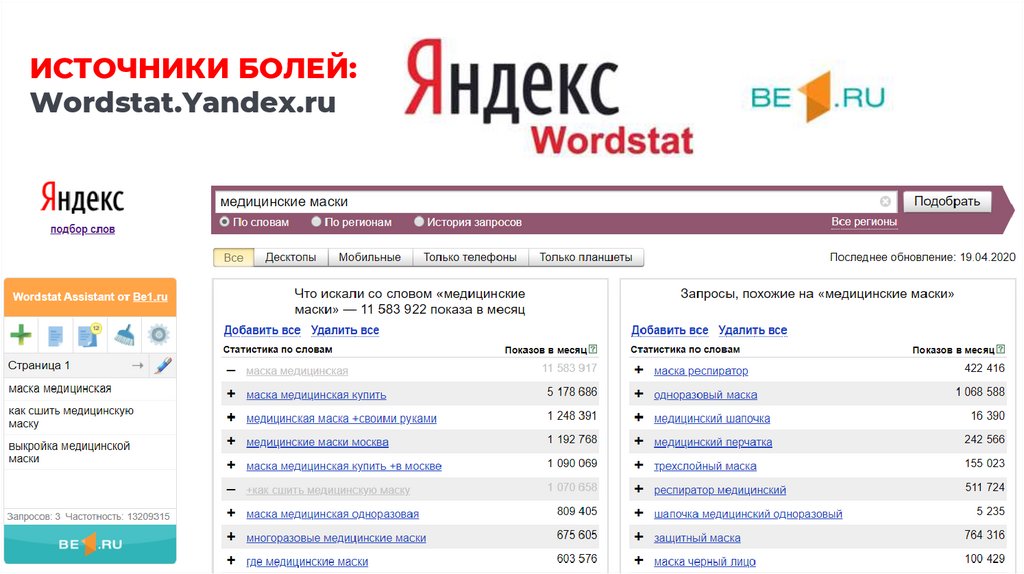The width and height of the screenshot is (1024, 574).
Task: Select the По словам radio button
Action: pos(225,222)
